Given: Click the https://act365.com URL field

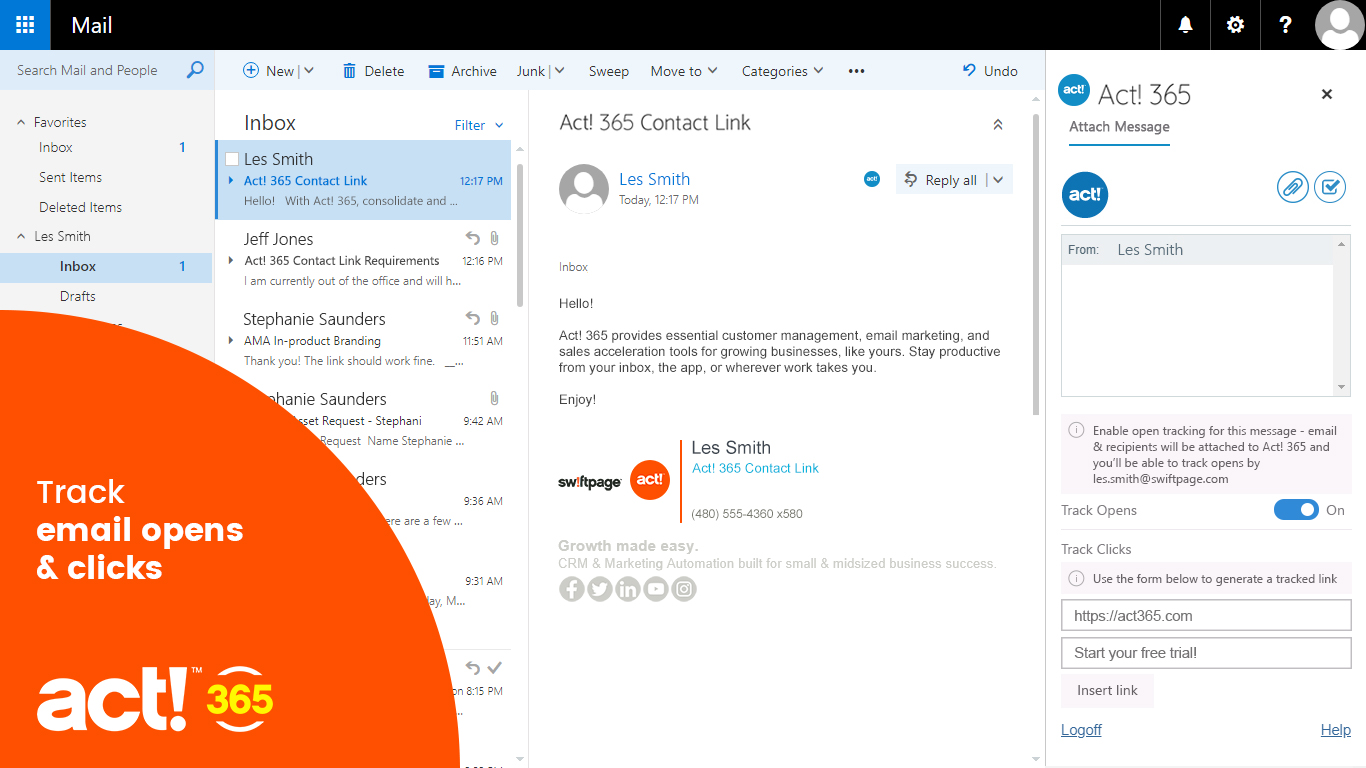Looking at the screenshot, I should click(1206, 616).
